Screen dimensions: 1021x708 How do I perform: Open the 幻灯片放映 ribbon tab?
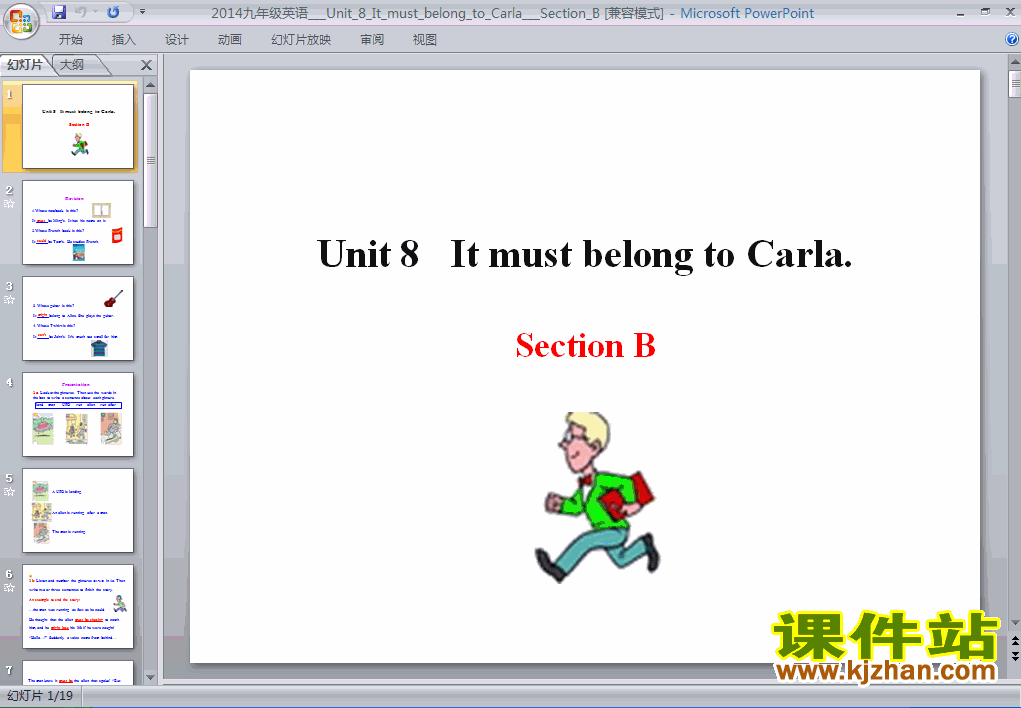301,40
